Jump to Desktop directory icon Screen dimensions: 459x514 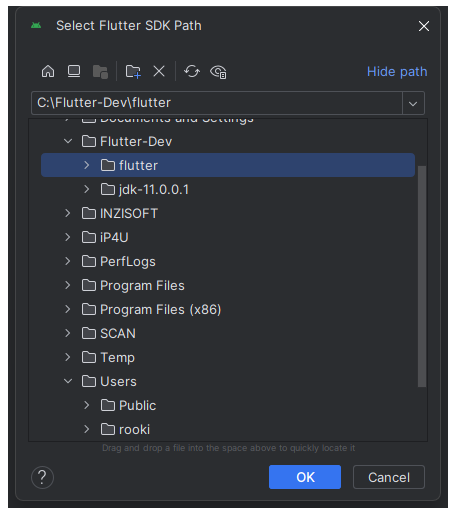(74, 71)
